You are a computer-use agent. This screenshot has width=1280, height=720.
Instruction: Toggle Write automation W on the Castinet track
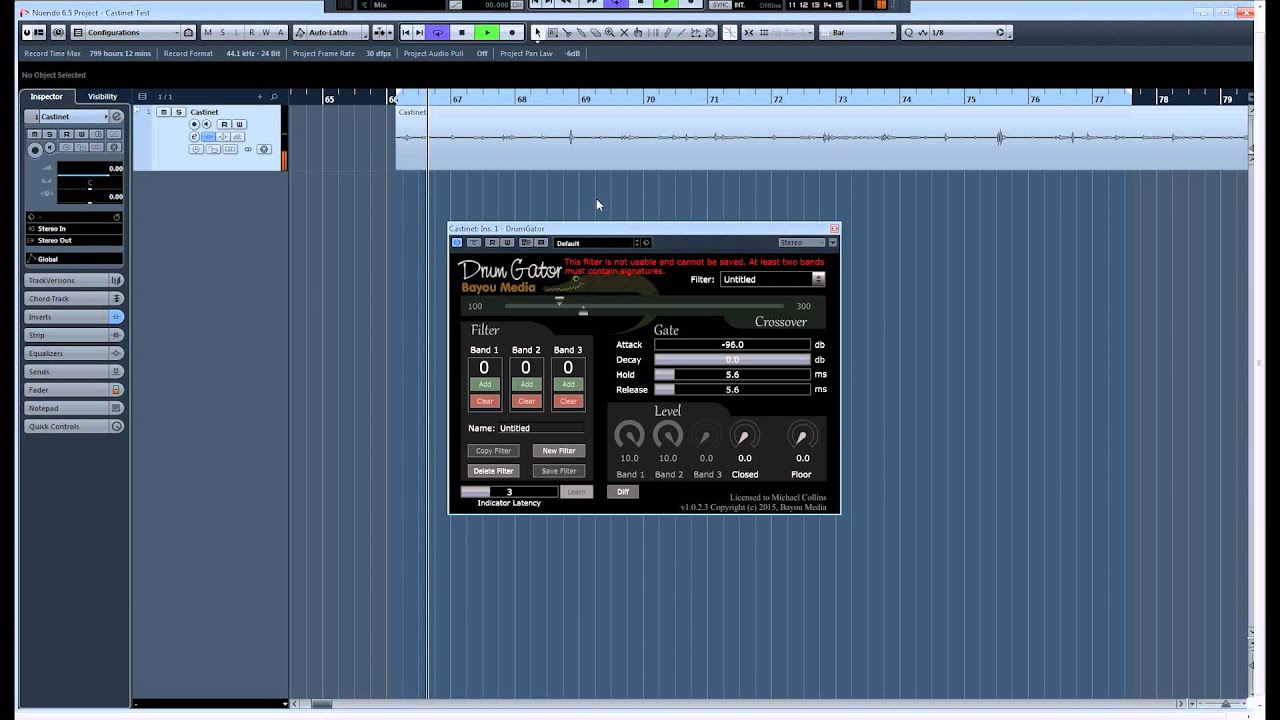pyautogui.click(x=239, y=124)
